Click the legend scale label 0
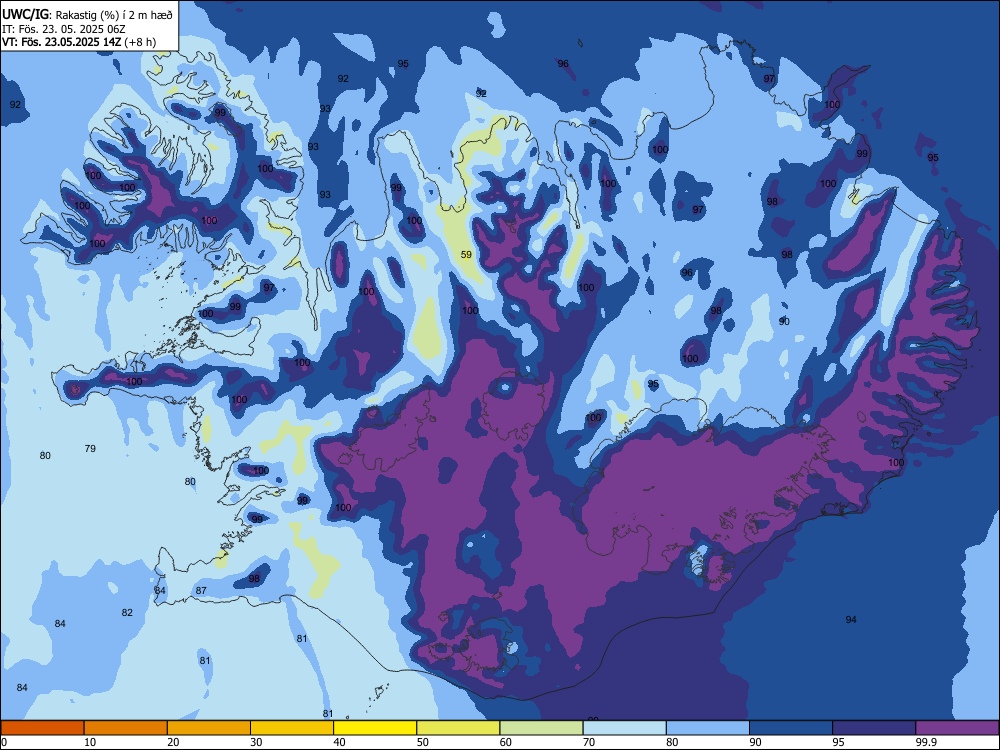 pyautogui.click(x=4, y=742)
